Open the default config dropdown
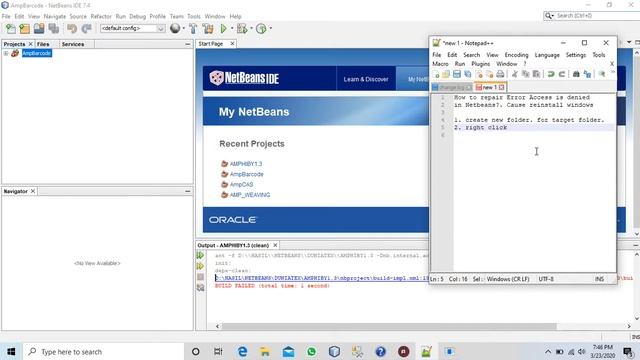Viewport: 640px width, 360px height. tap(161, 29)
